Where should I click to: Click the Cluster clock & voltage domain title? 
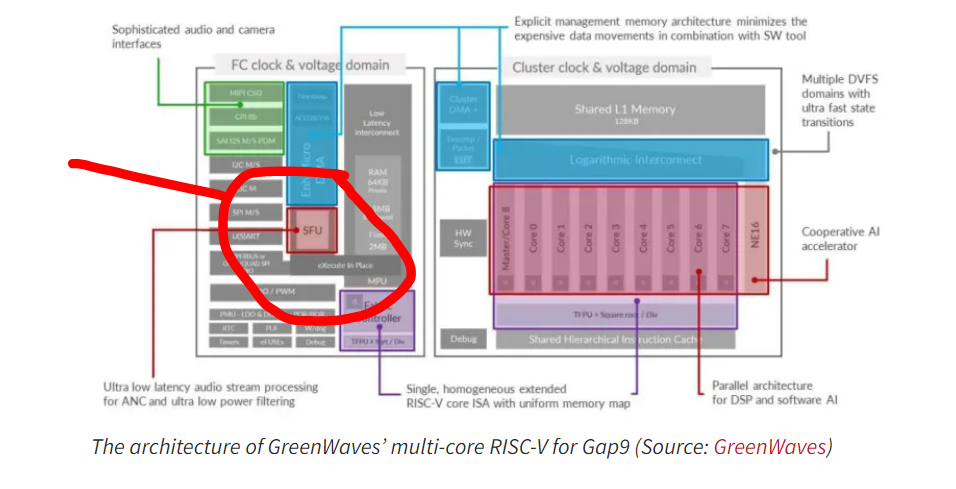point(604,67)
